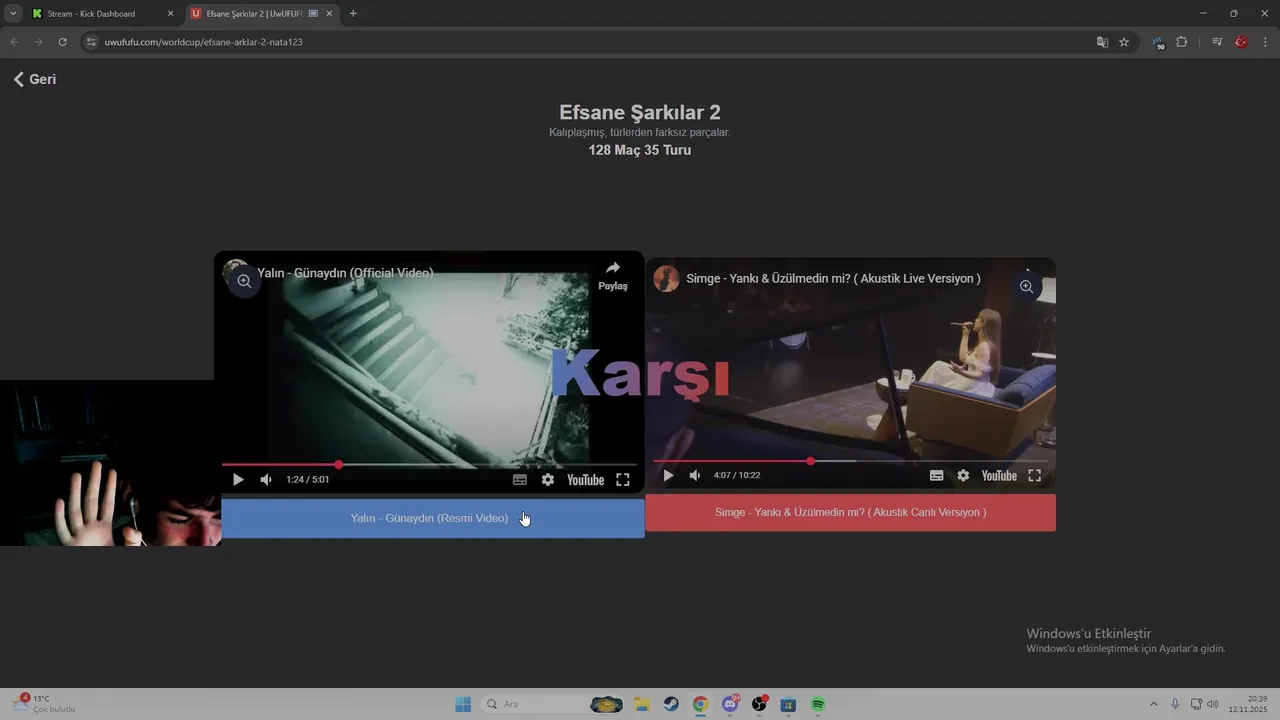
Task: Toggle subtitles on the Simge video player
Action: pos(937,476)
